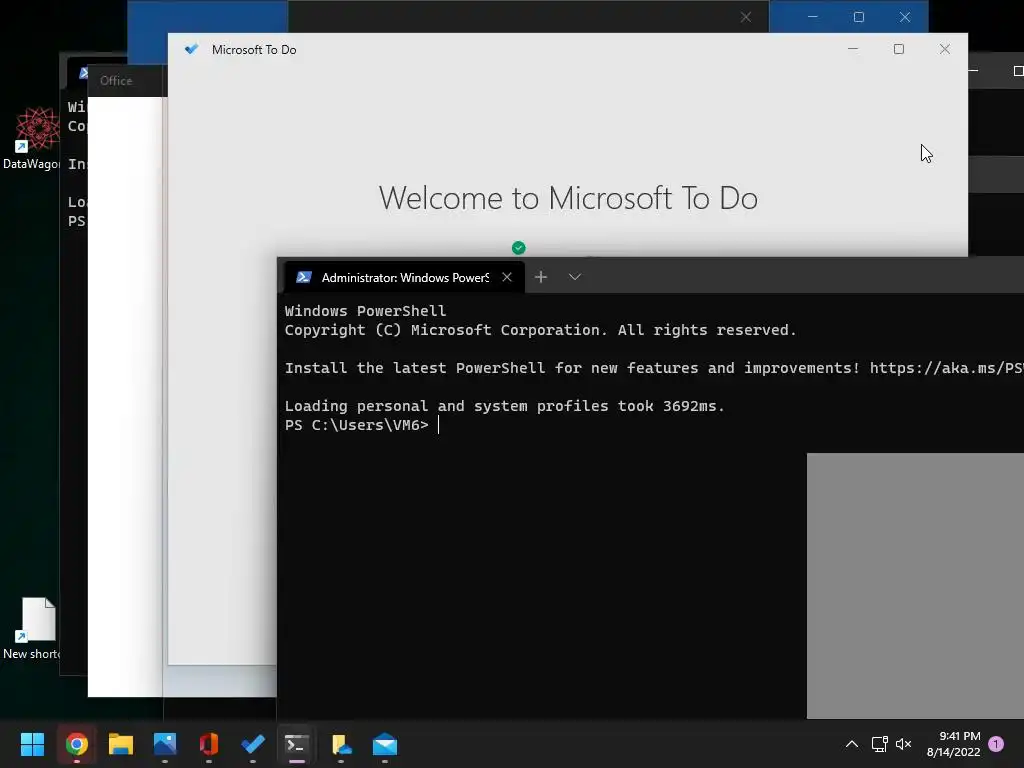1024x768 pixels.
Task: Open the folder with cloud icon on the taskbar
Action: click(x=341, y=744)
